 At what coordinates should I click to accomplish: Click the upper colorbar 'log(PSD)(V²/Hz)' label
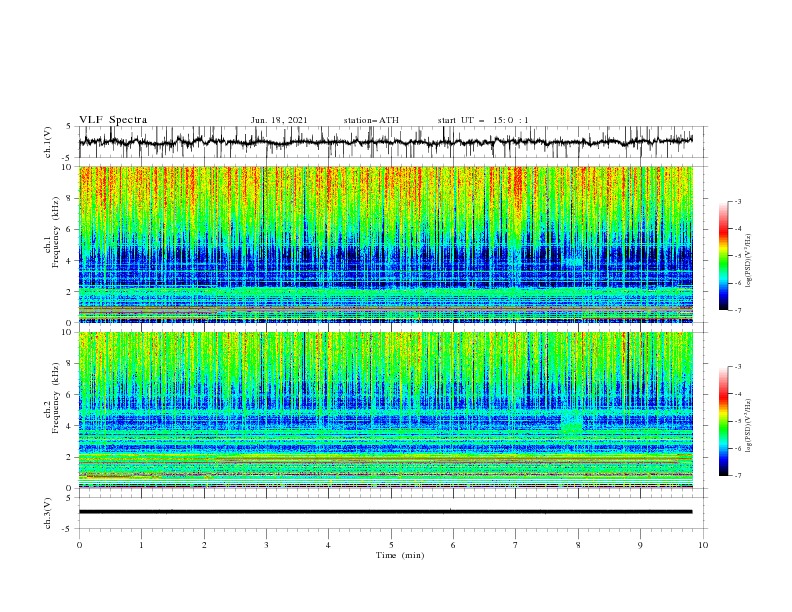coord(748,261)
